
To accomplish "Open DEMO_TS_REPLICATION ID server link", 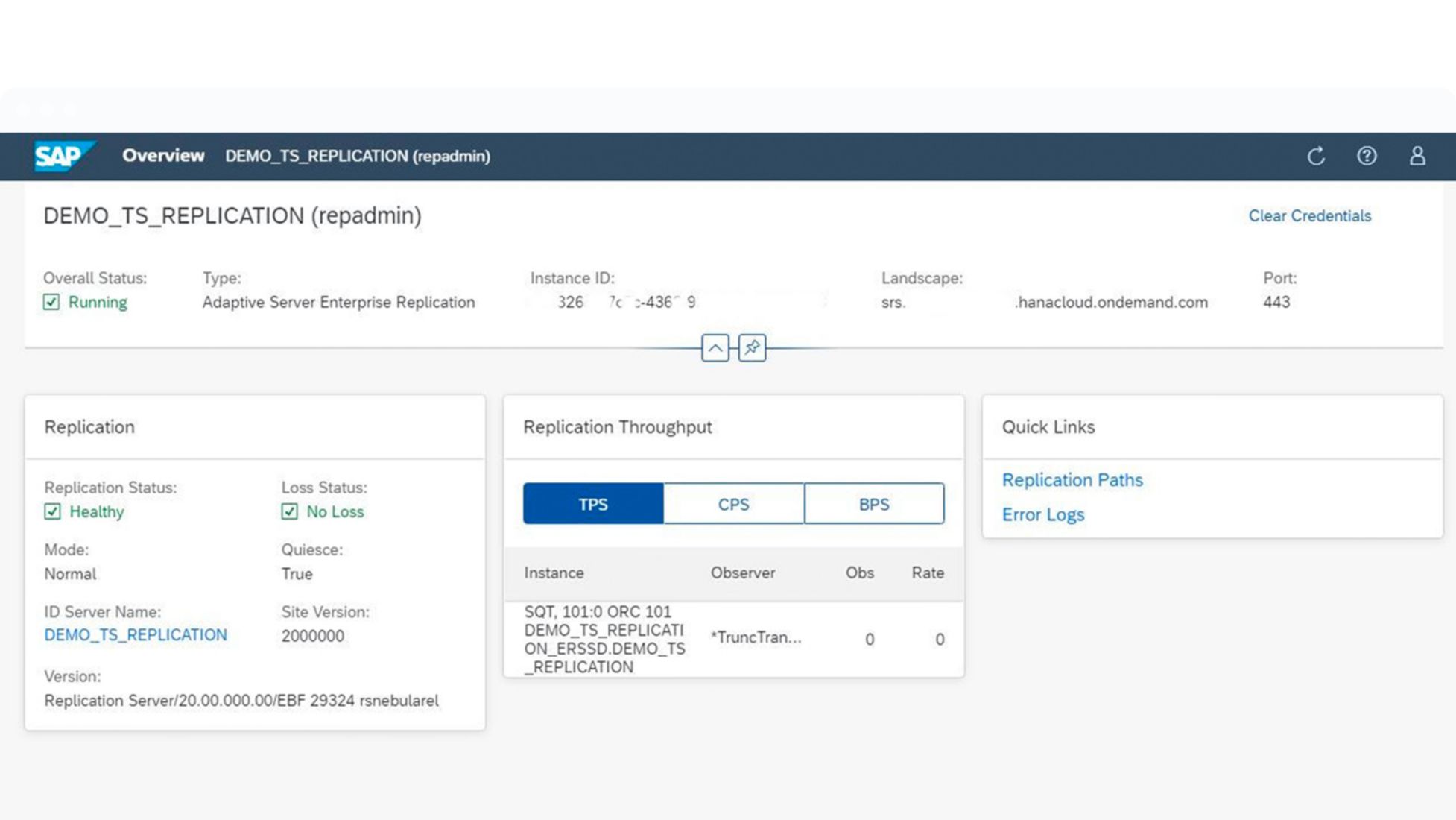I will (136, 635).
